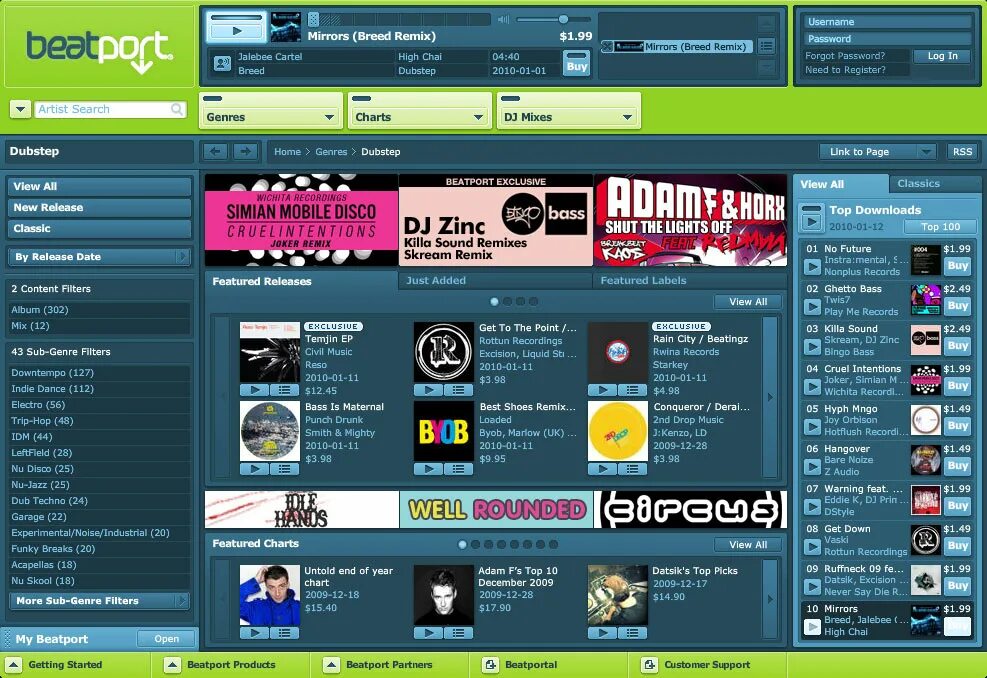Switch to the Just Added tab
The width and height of the screenshot is (987, 678).
click(x=495, y=281)
